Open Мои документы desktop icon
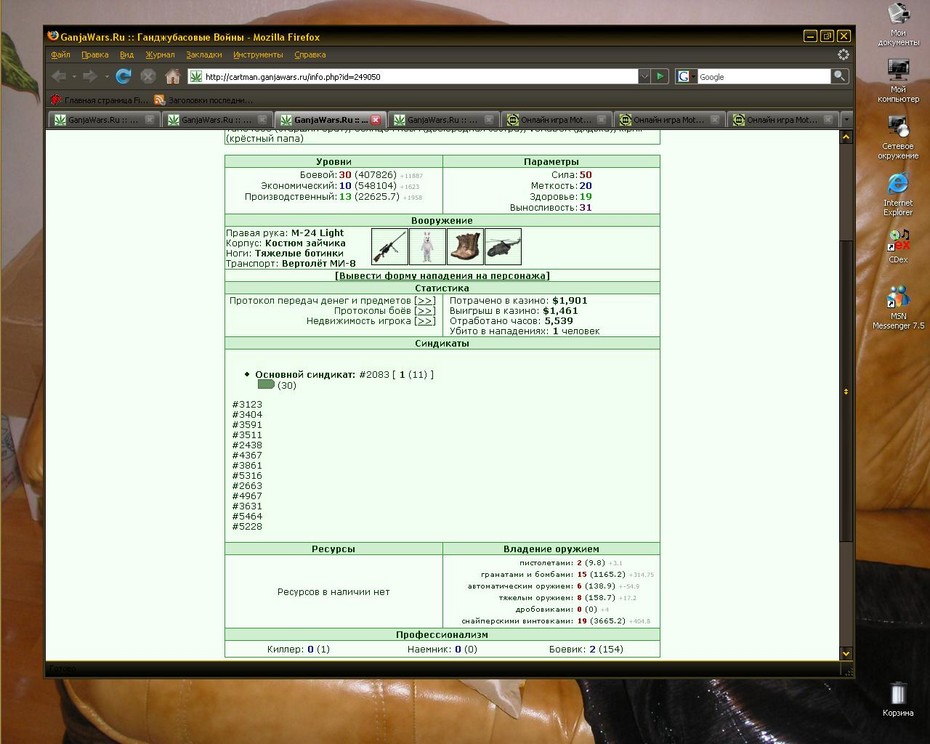 898,25
